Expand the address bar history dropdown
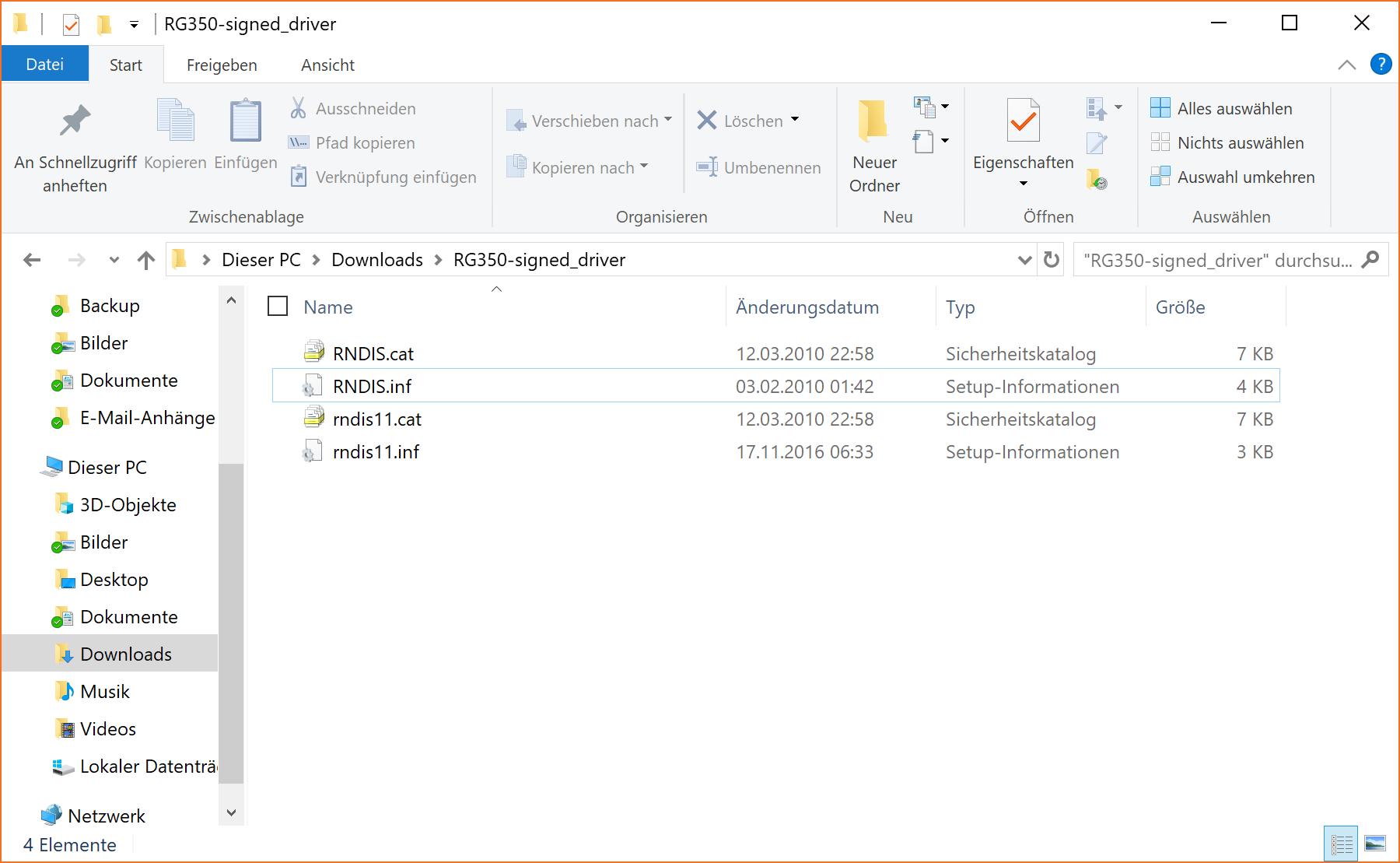Screen dimensions: 1400x863 (x=1024, y=260)
